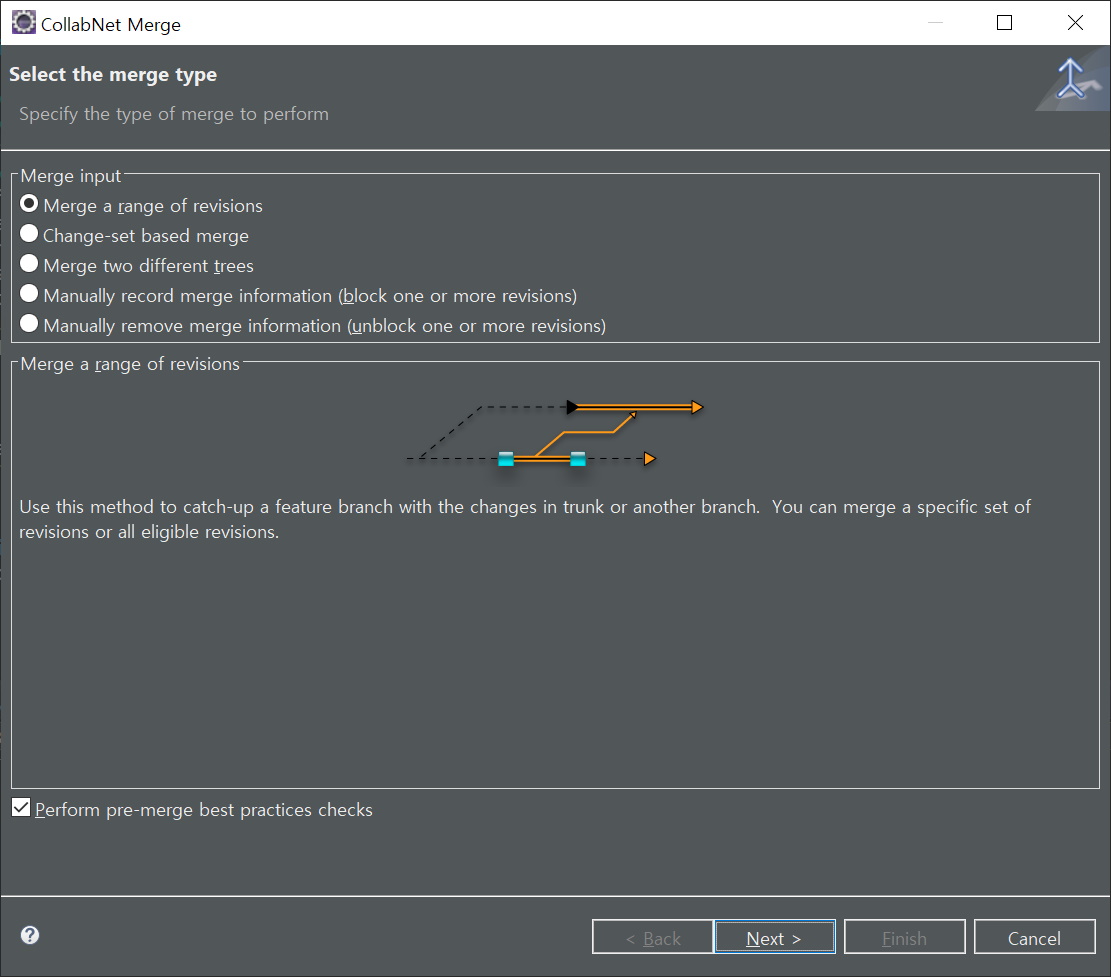Click the disabled Back button
1111x977 pixels.
652,937
